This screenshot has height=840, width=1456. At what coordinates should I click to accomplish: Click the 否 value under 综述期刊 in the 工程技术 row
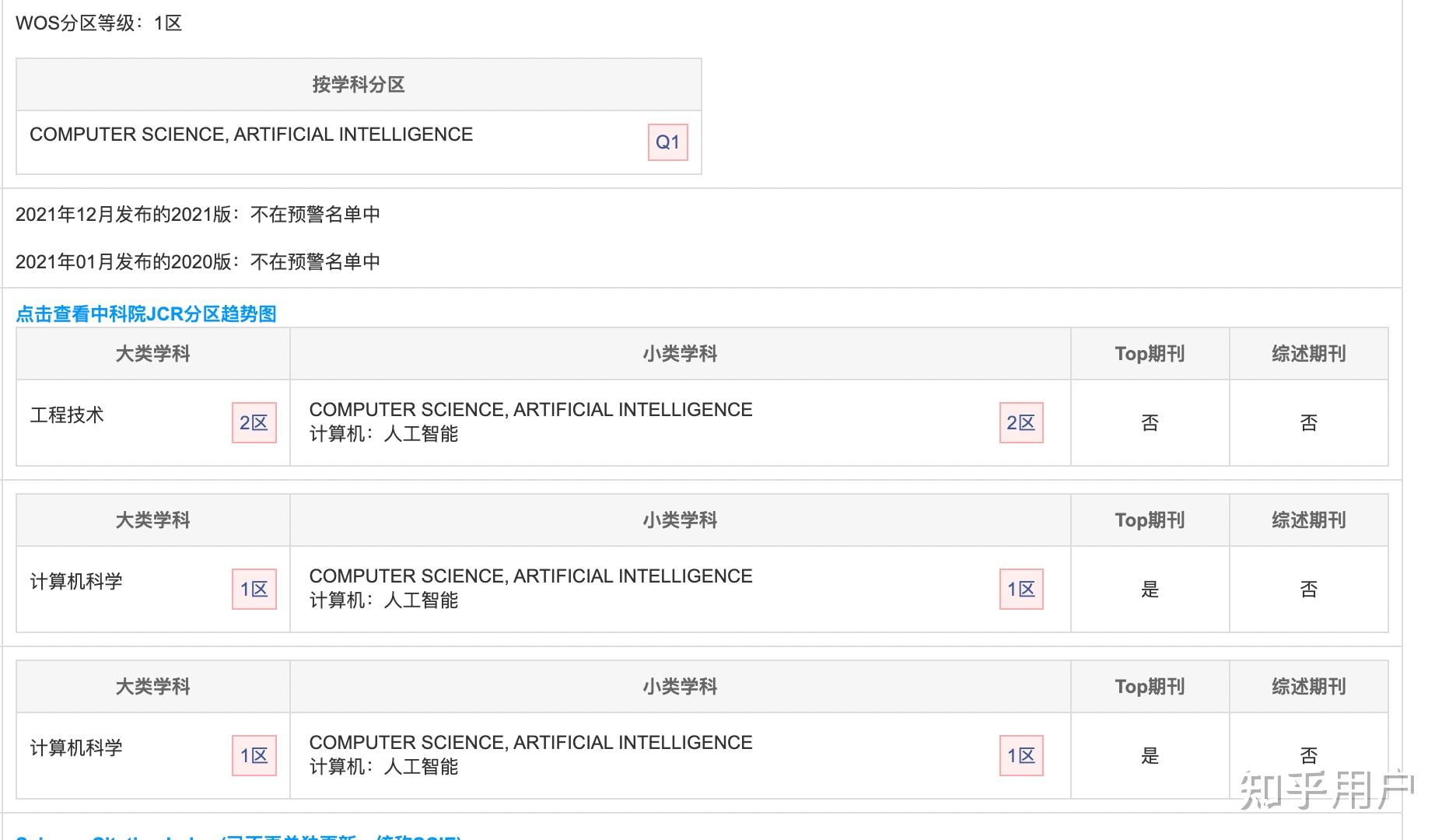pos(1308,423)
